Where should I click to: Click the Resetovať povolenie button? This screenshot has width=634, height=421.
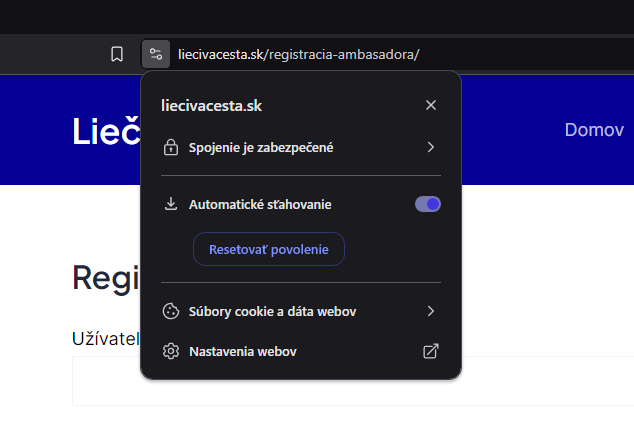[x=269, y=249]
